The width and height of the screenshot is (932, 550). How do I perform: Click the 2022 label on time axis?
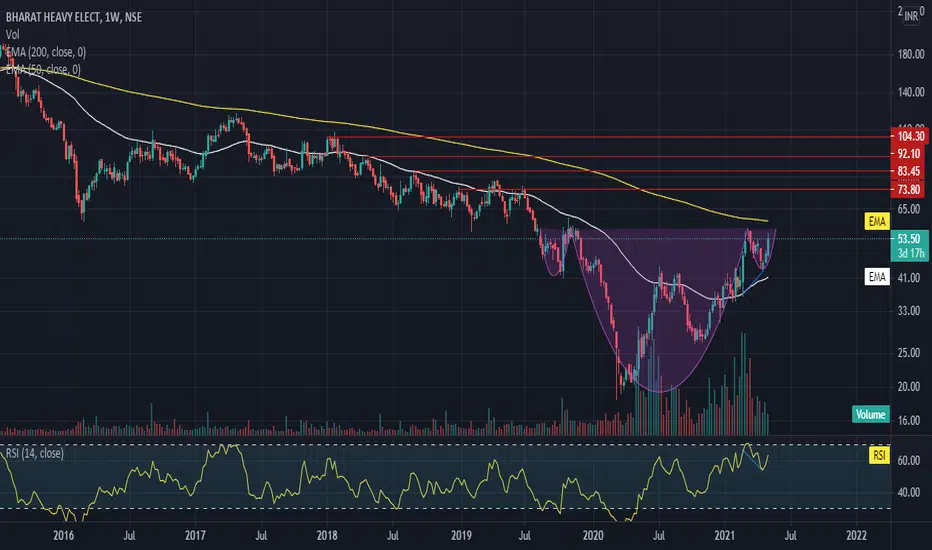857,536
